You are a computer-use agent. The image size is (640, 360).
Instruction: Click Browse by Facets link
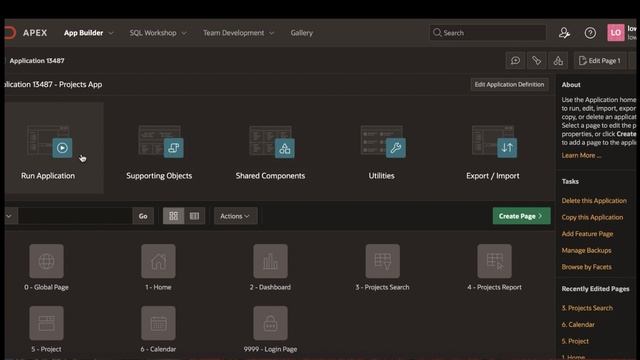(x=587, y=267)
